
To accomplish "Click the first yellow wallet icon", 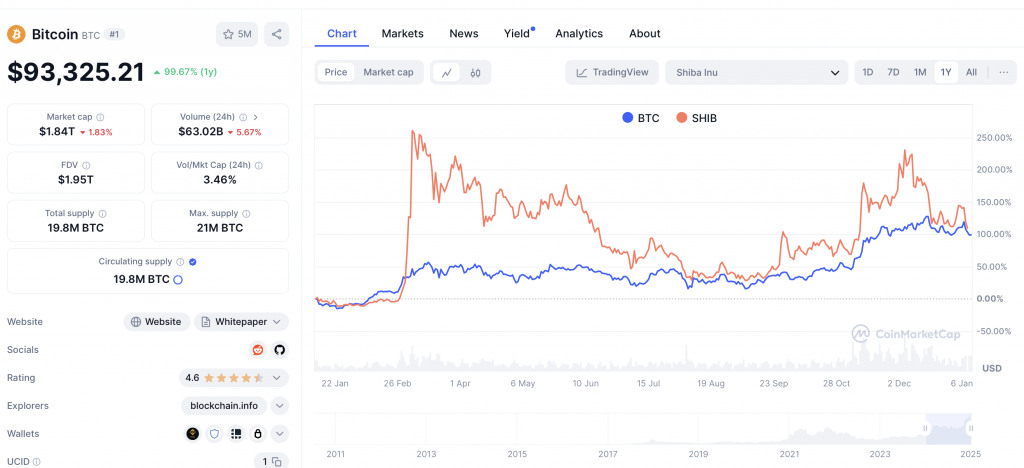I will 193,433.
